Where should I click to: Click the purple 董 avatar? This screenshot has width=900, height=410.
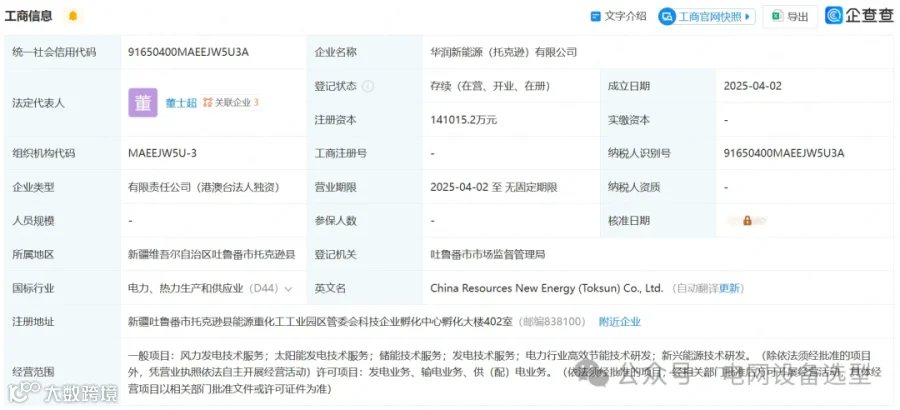(143, 103)
